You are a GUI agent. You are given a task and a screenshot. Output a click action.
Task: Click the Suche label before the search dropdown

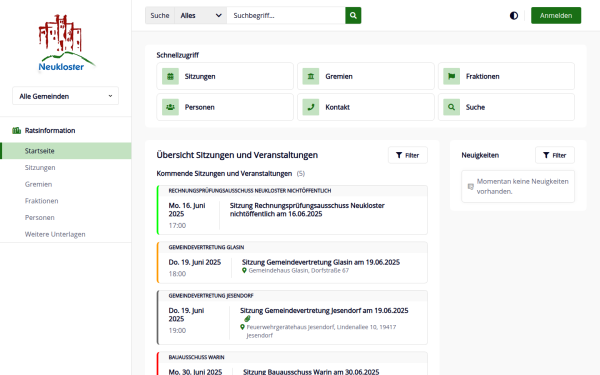pos(160,15)
